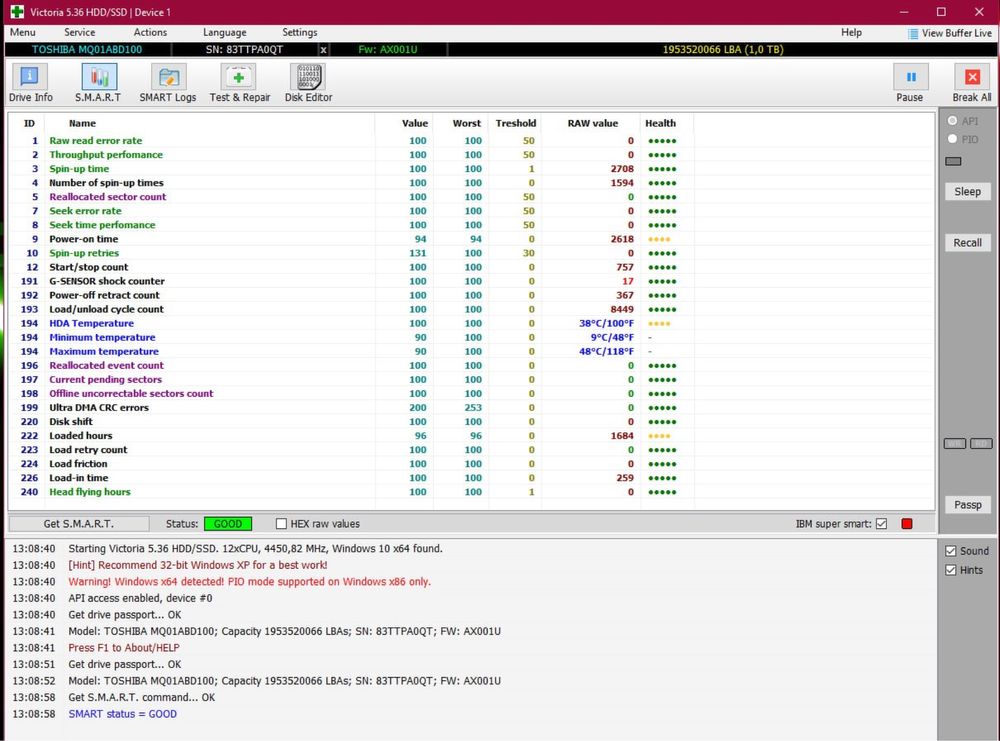
Task: Click the x next to the serial number
Action: click(x=323, y=50)
